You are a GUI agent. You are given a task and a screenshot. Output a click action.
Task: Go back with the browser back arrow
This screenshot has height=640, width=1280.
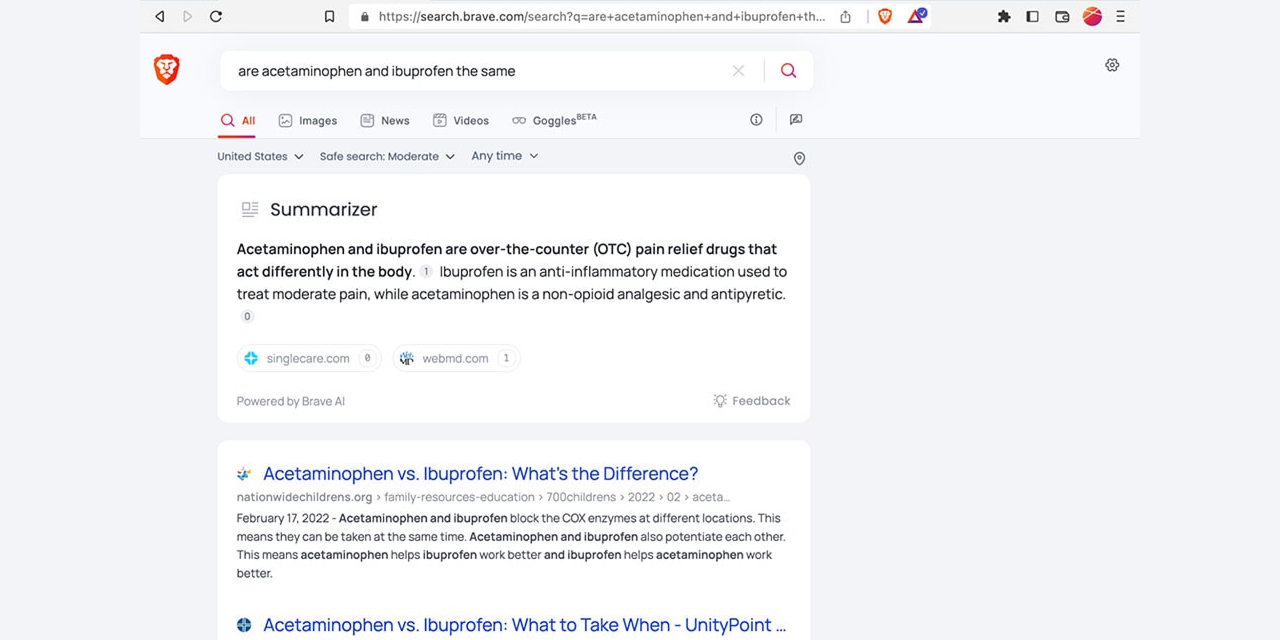coord(160,16)
